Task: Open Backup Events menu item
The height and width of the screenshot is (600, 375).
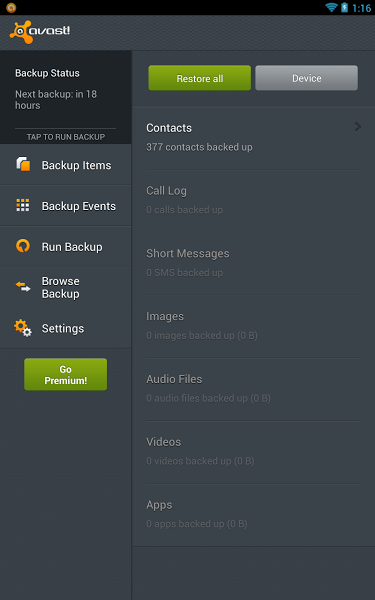Action: [x=66, y=206]
